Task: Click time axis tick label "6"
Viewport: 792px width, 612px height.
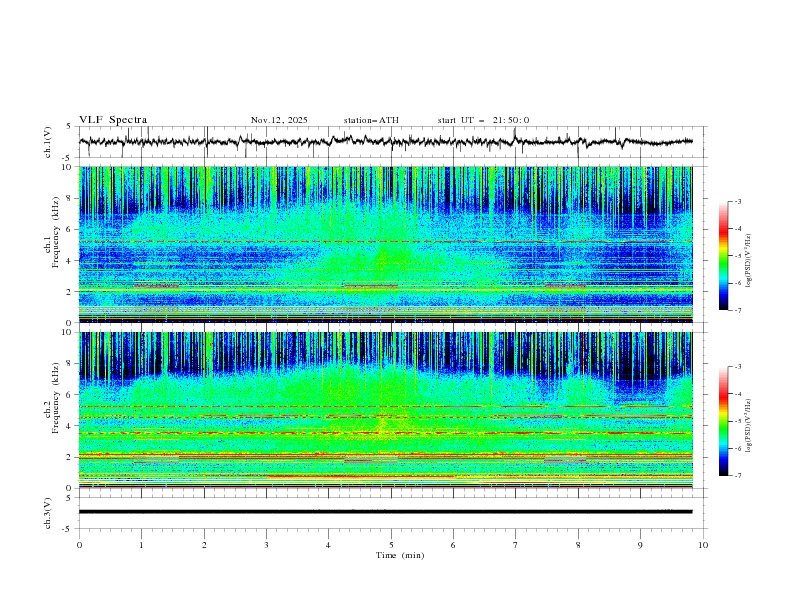Action: pyautogui.click(x=453, y=545)
